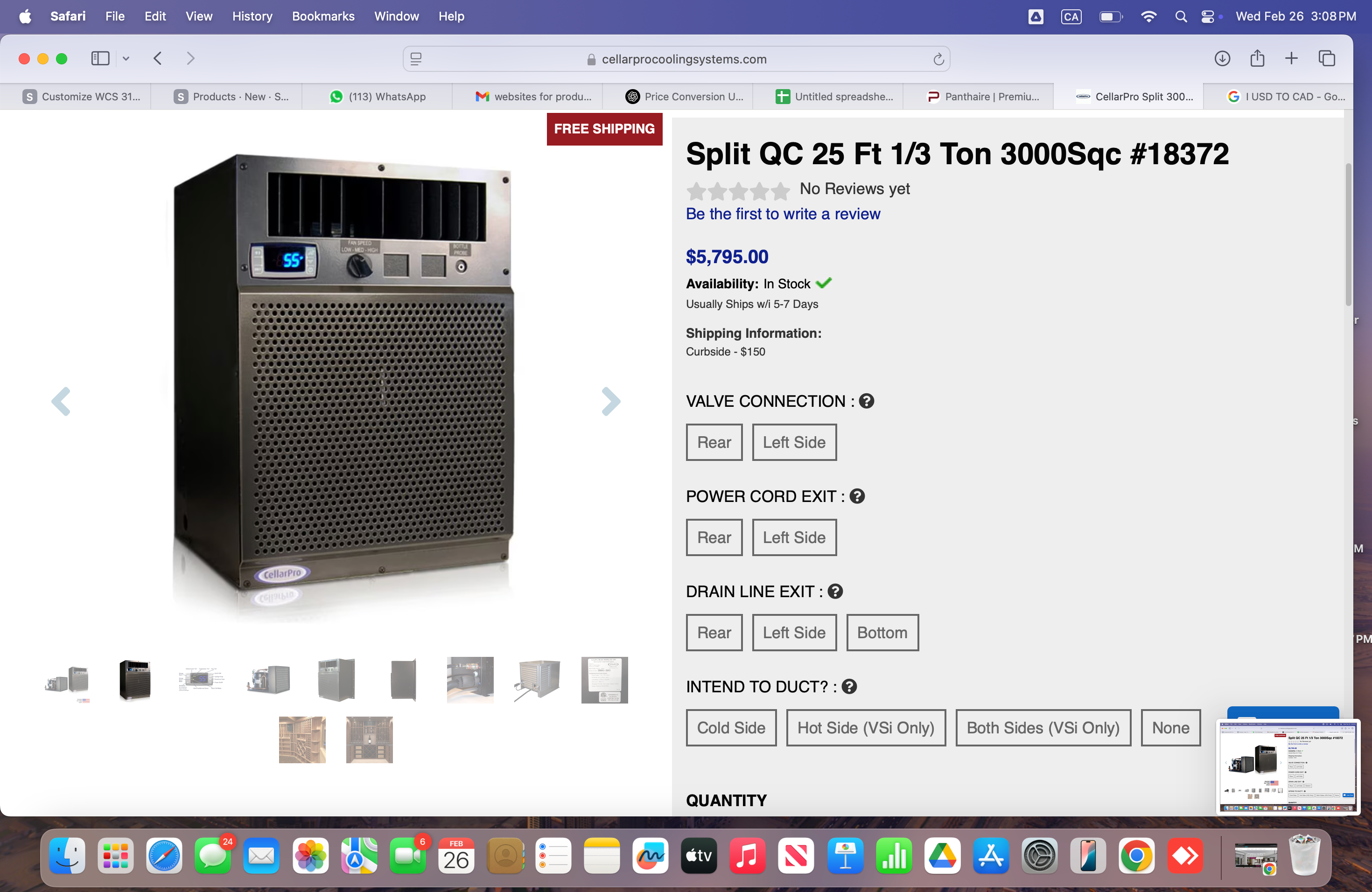Show next product image arrow
This screenshot has height=892, width=1372.
(610, 401)
